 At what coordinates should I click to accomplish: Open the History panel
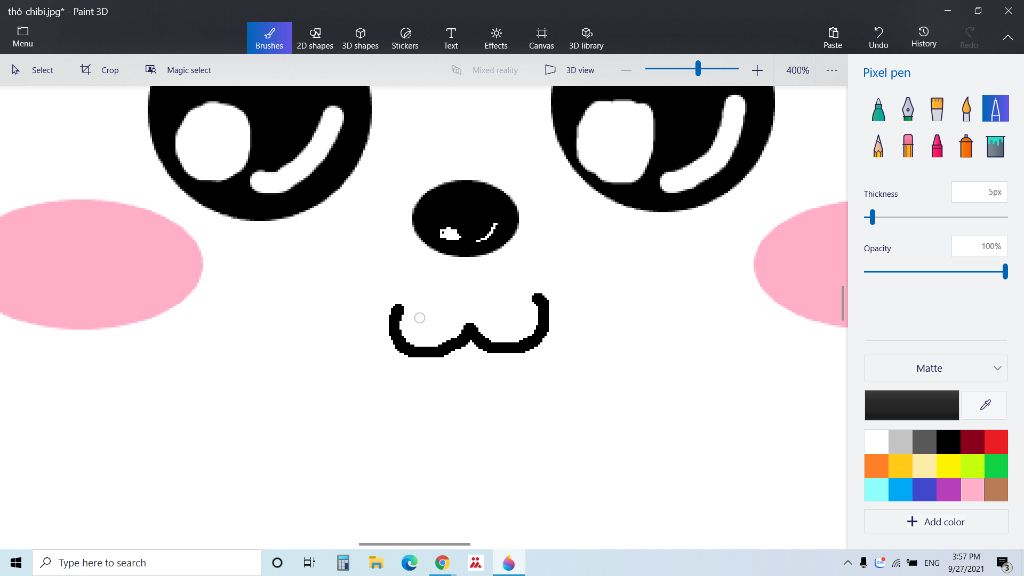923,37
